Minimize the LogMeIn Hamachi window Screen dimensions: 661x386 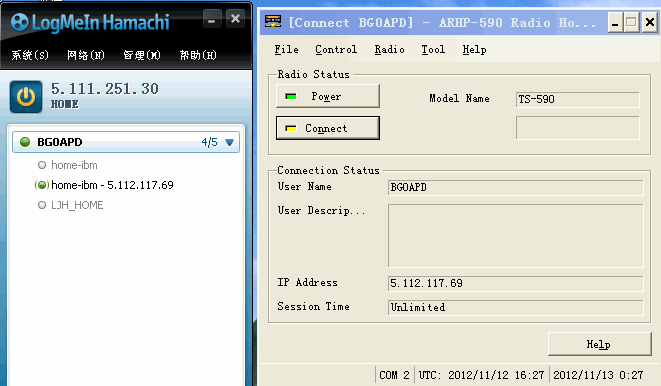212,19
